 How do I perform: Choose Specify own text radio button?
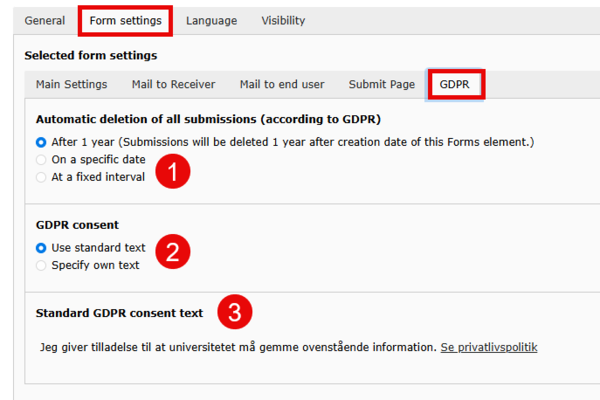[x=41, y=265]
